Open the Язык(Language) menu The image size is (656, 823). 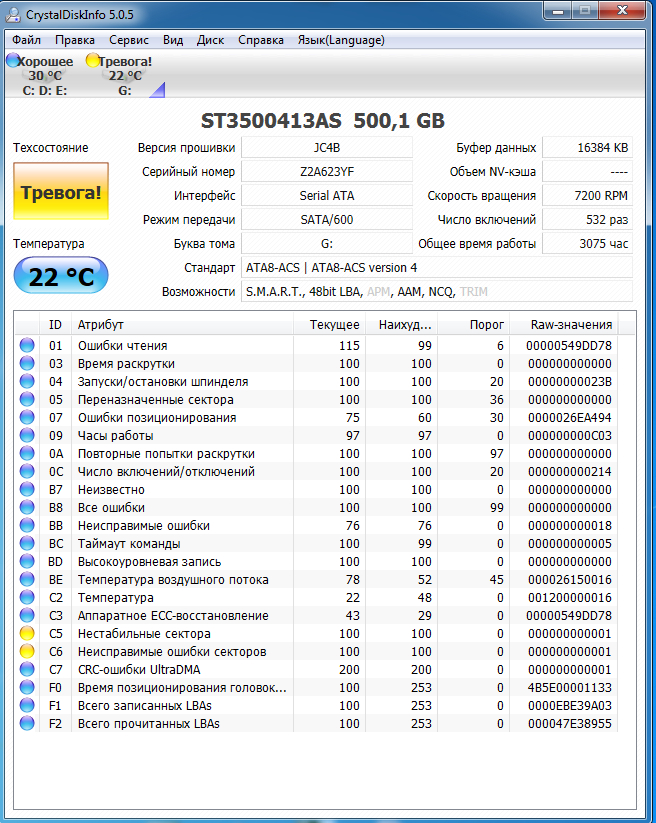[341, 40]
